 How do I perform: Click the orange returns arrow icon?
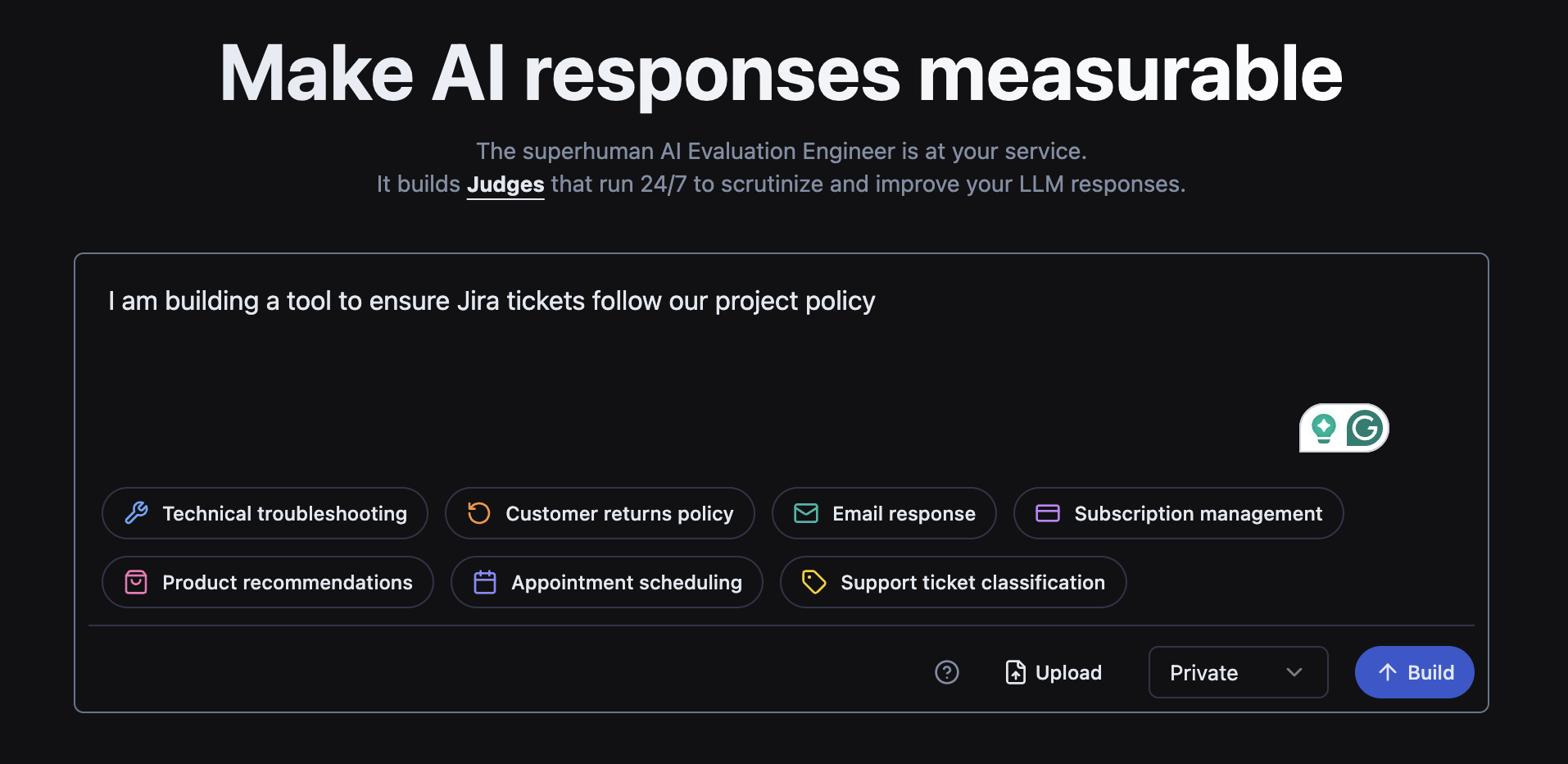pyautogui.click(x=479, y=513)
